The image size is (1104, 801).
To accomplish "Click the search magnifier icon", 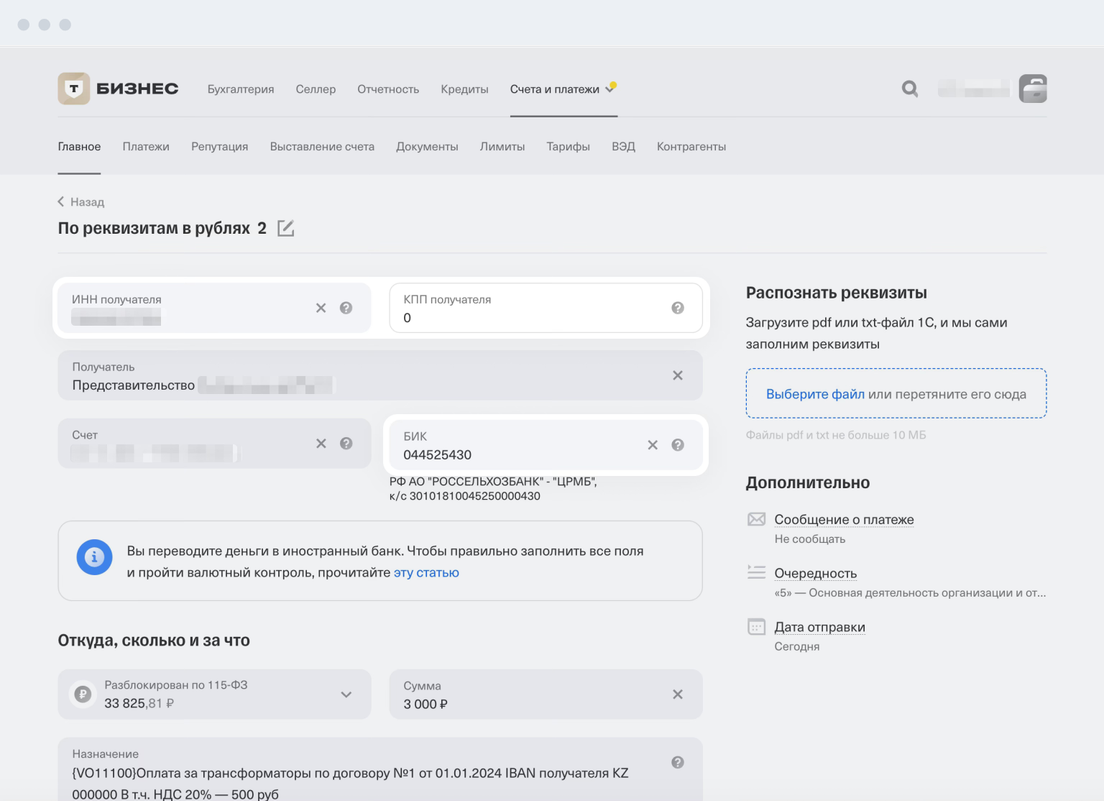I will (x=909, y=89).
